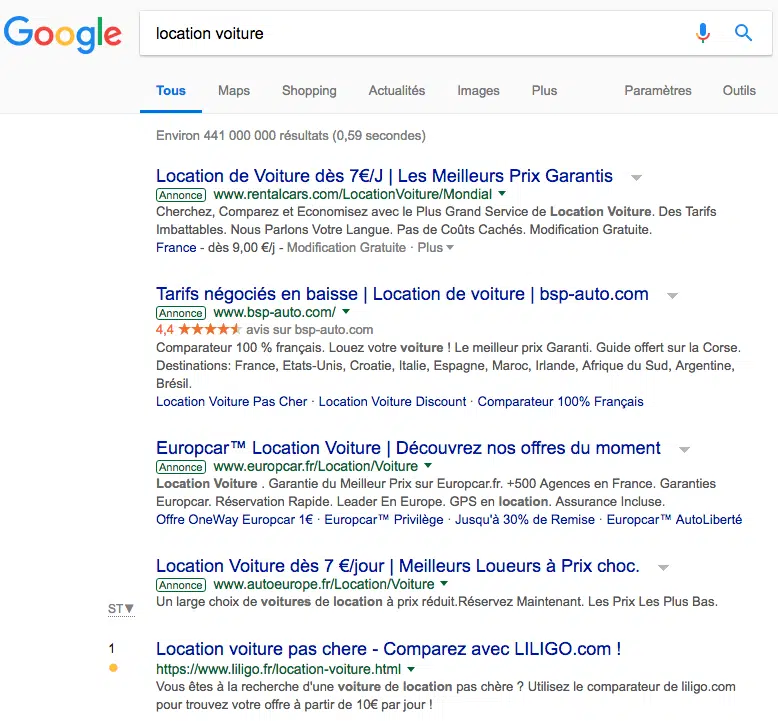The image size is (778, 721).
Task: Click the France sitelink in the rentalcars ad
Action: 176,247
